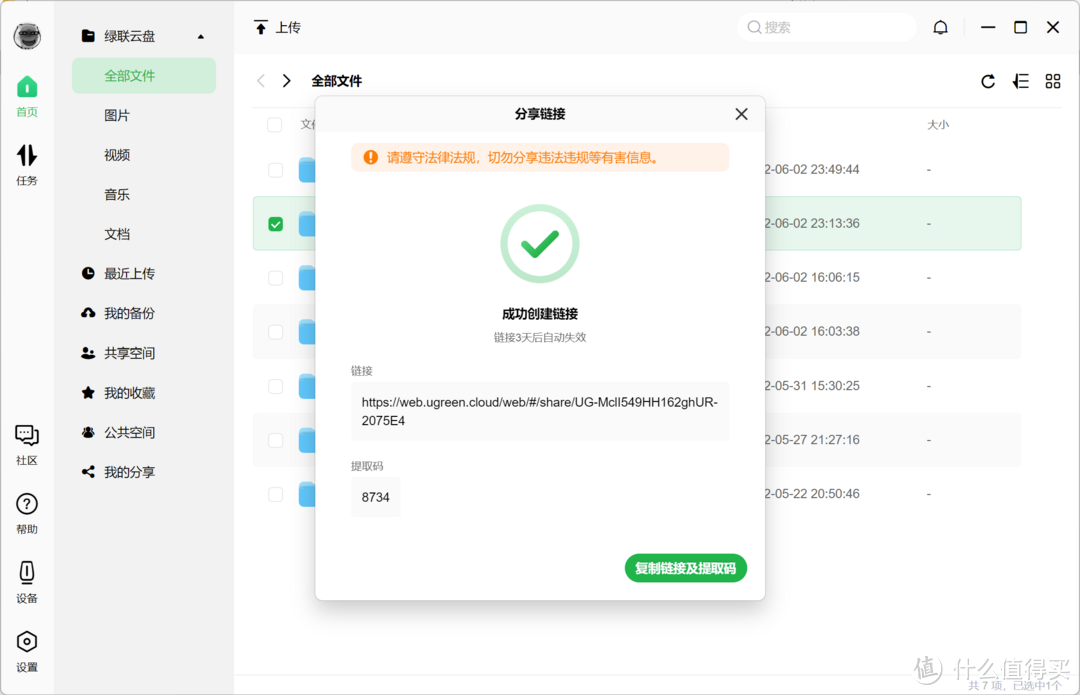Viewport: 1080px width, 695px height.
Task: Check the row dated 21:27:16
Action: (x=276, y=440)
